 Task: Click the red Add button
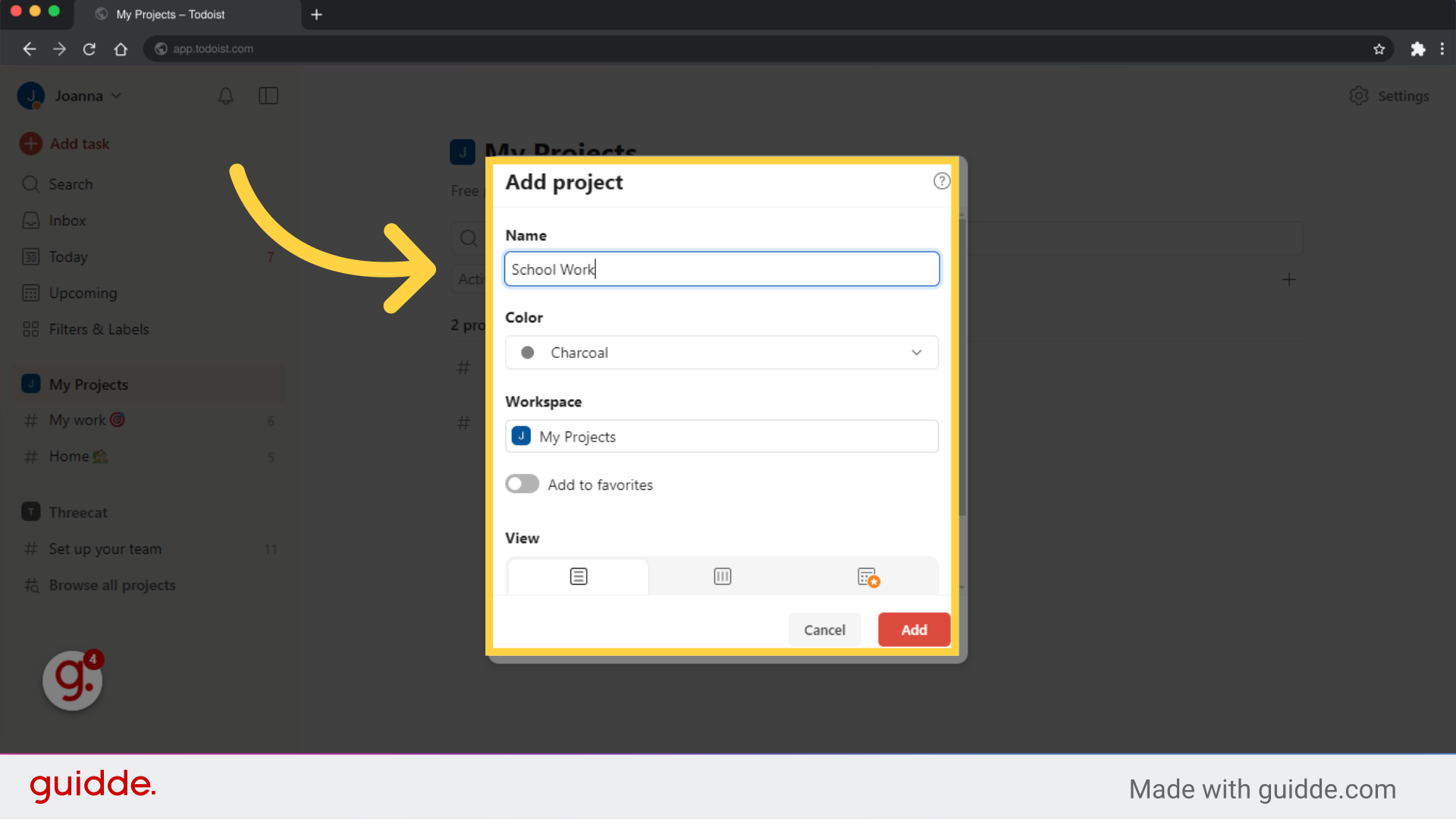tap(913, 629)
